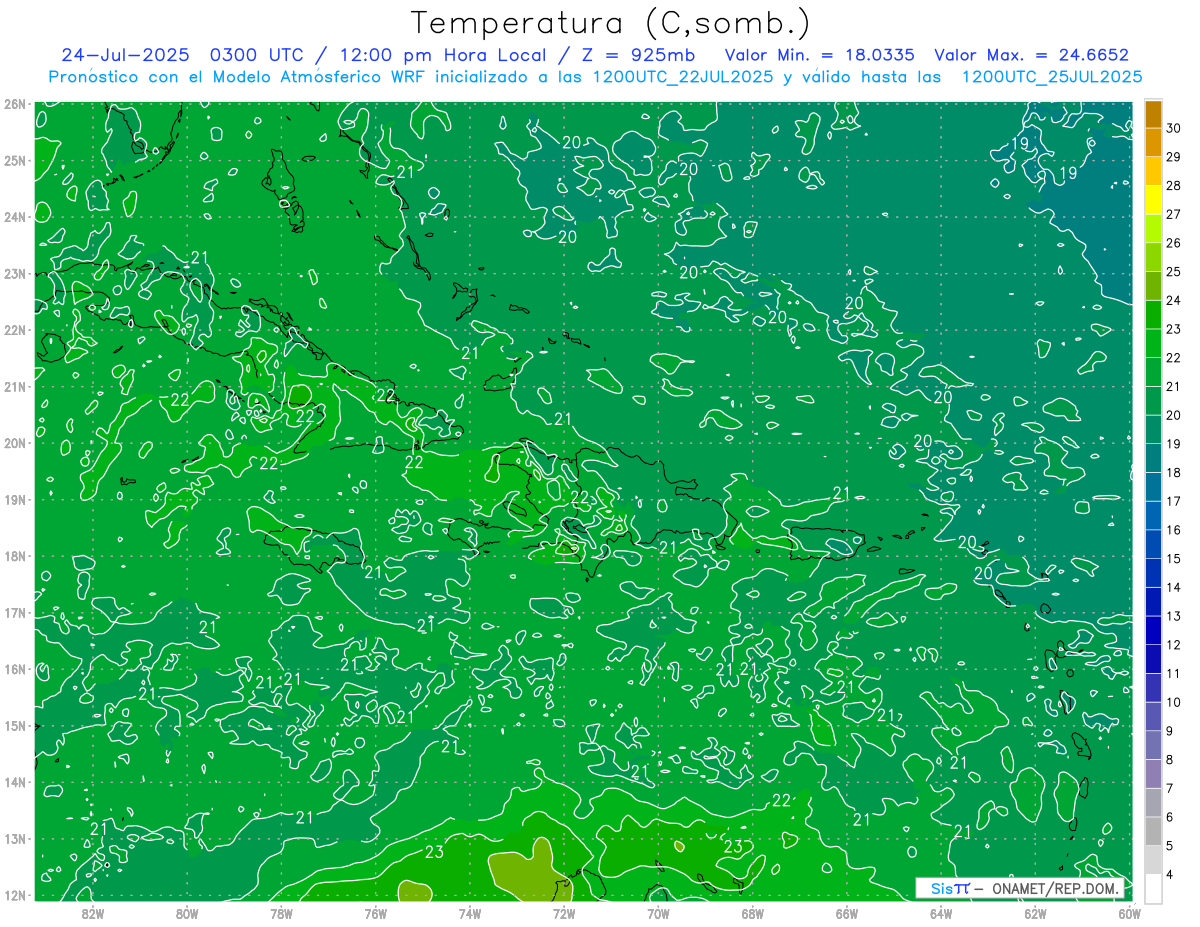The width and height of the screenshot is (1200, 927).
Task: Click the '60W' longitude axis label
Action: click(1129, 912)
